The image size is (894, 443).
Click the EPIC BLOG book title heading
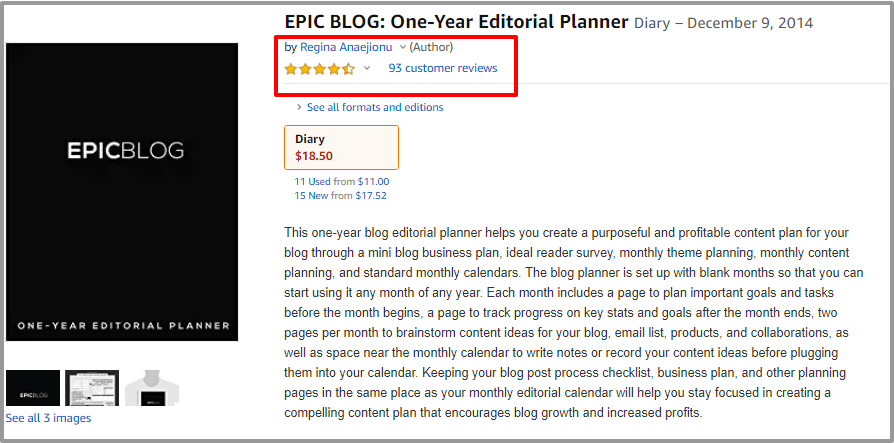tap(456, 22)
